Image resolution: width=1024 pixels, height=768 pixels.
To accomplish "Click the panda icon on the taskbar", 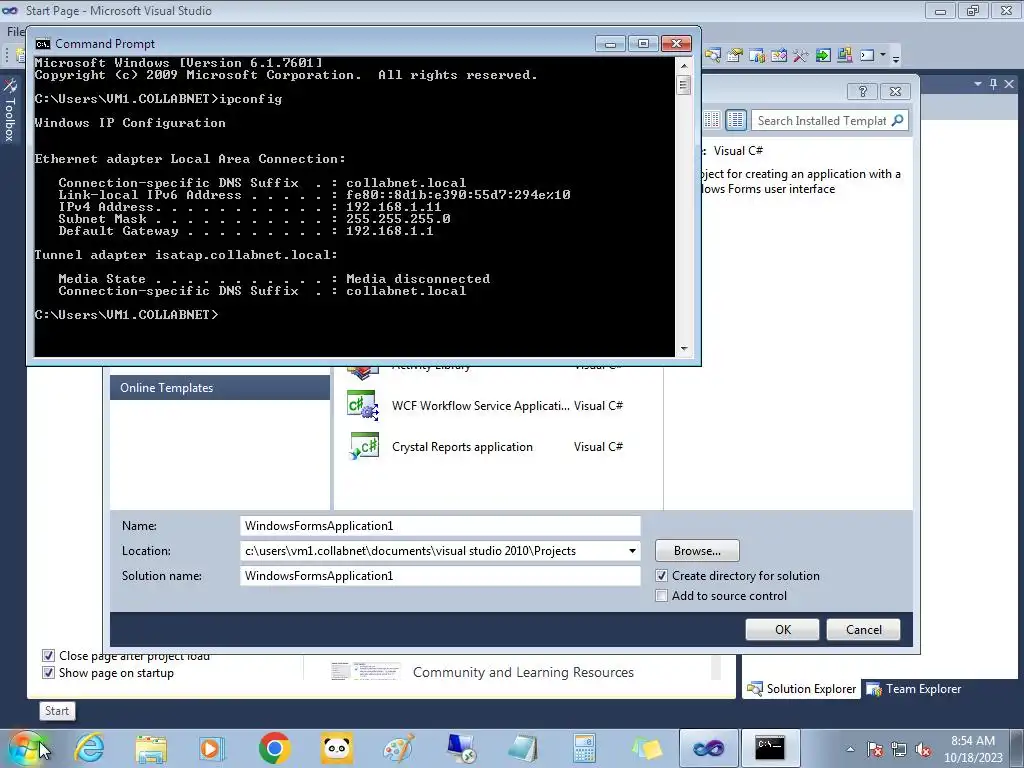I will pyautogui.click(x=336, y=748).
